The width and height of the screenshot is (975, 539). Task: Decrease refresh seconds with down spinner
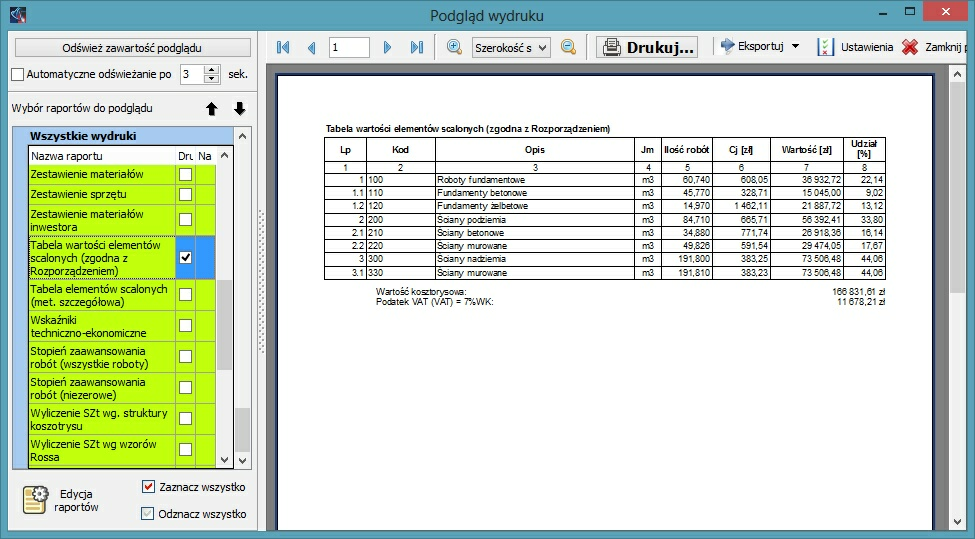coord(211,79)
